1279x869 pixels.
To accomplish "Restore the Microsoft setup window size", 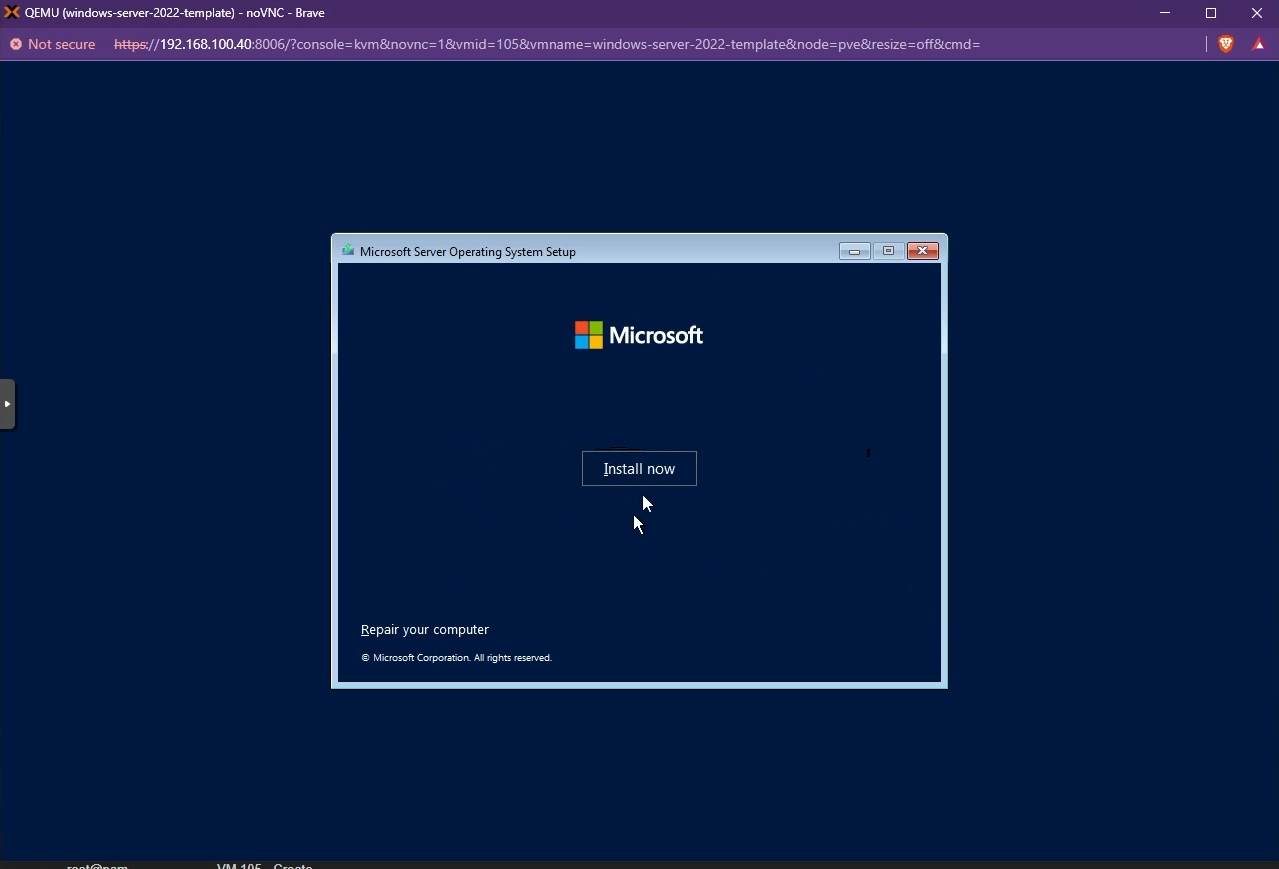I will click(888, 251).
